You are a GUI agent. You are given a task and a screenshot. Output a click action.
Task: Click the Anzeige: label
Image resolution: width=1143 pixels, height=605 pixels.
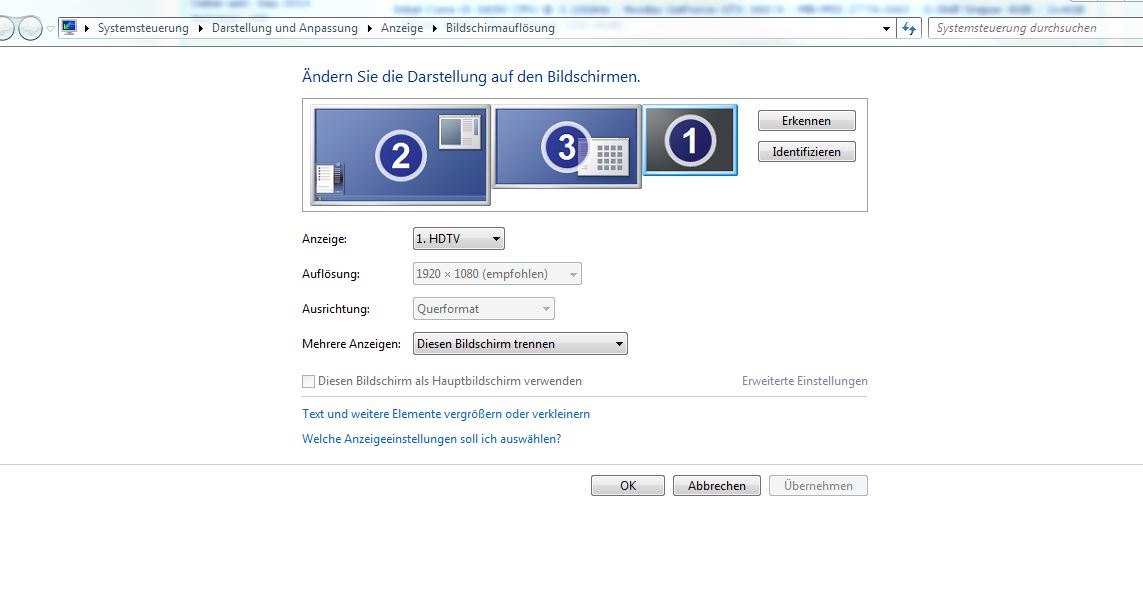324,238
